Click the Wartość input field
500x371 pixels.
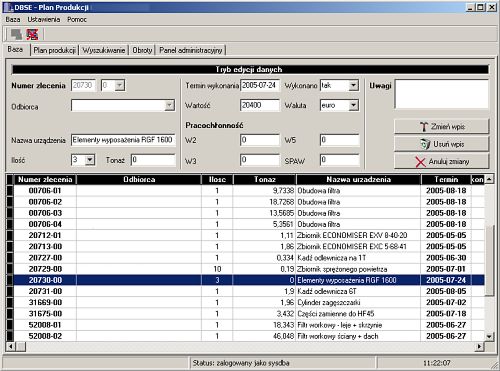260,105
